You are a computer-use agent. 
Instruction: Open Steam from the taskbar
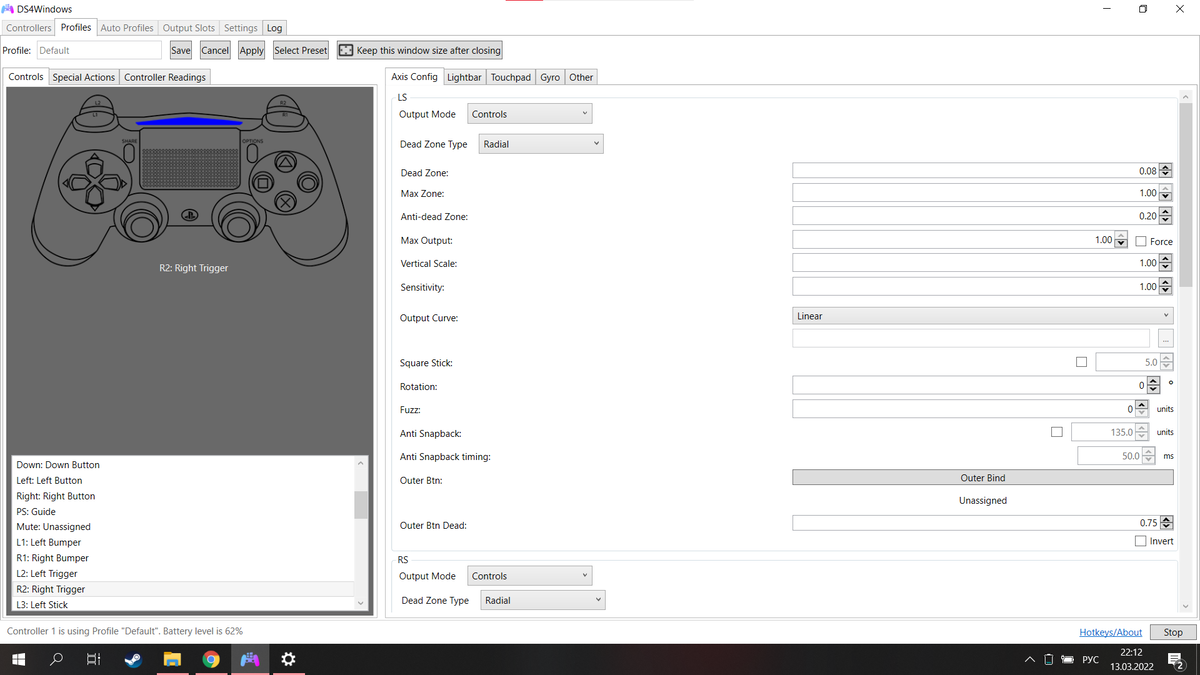click(133, 659)
